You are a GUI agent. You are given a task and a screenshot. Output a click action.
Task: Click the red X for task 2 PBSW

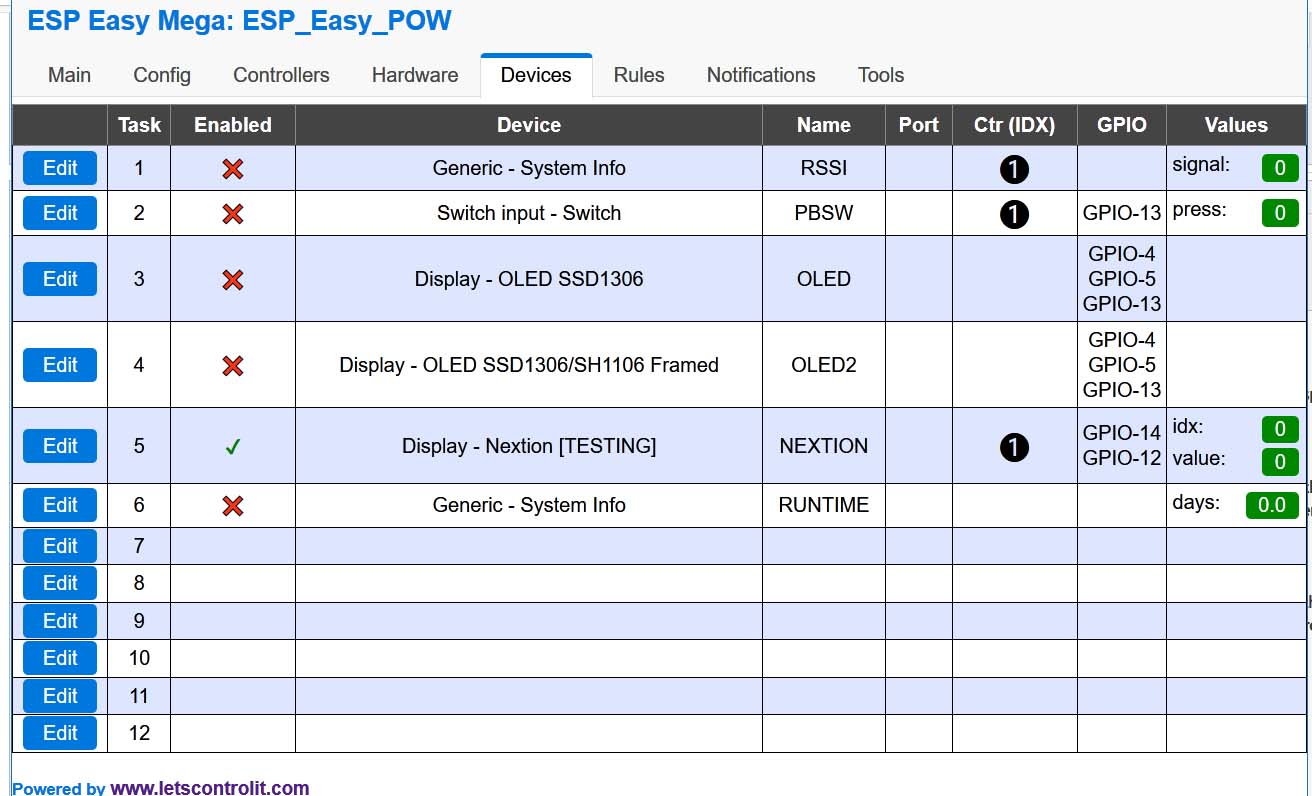(x=233, y=213)
